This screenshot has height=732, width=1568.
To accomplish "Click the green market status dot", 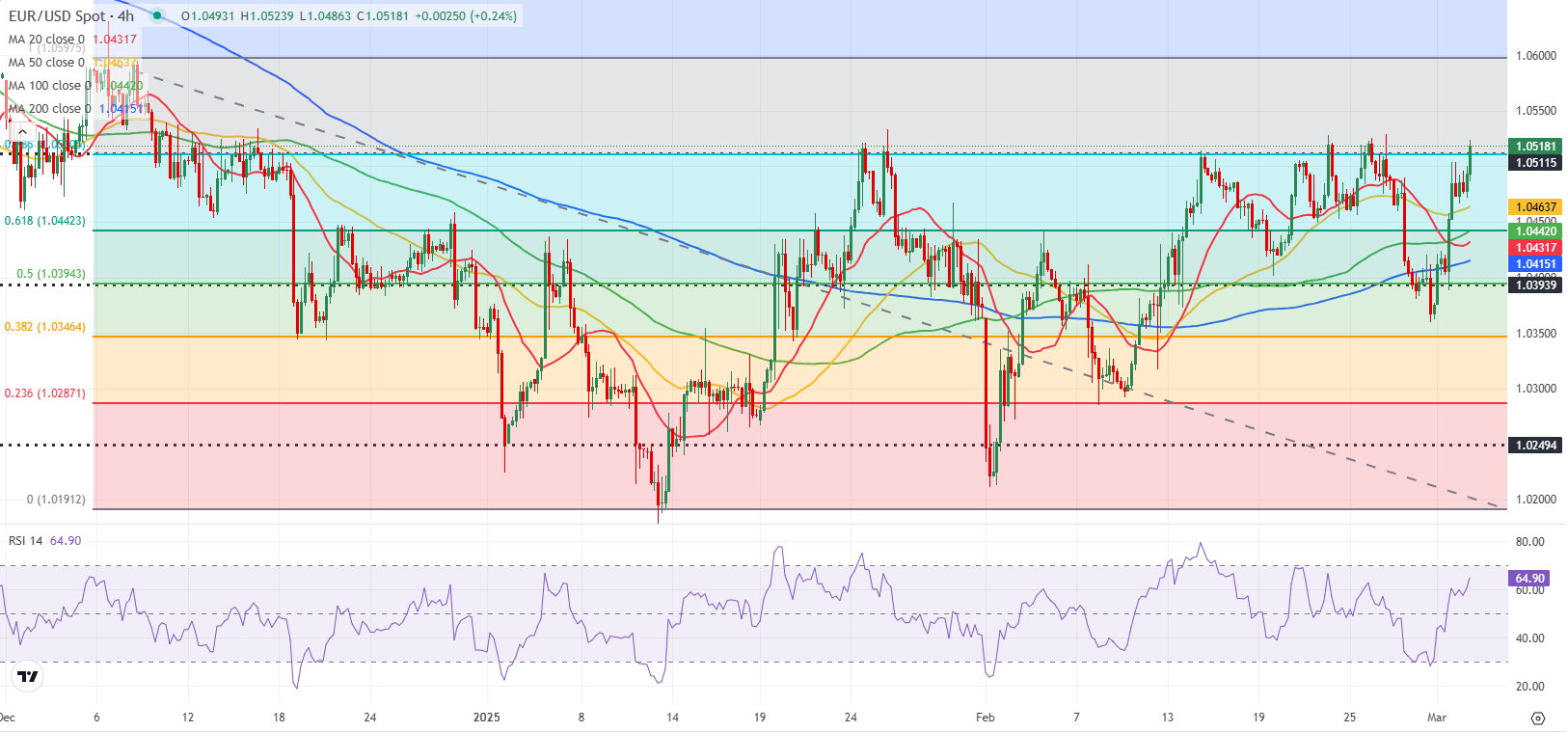I will [157, 15].
